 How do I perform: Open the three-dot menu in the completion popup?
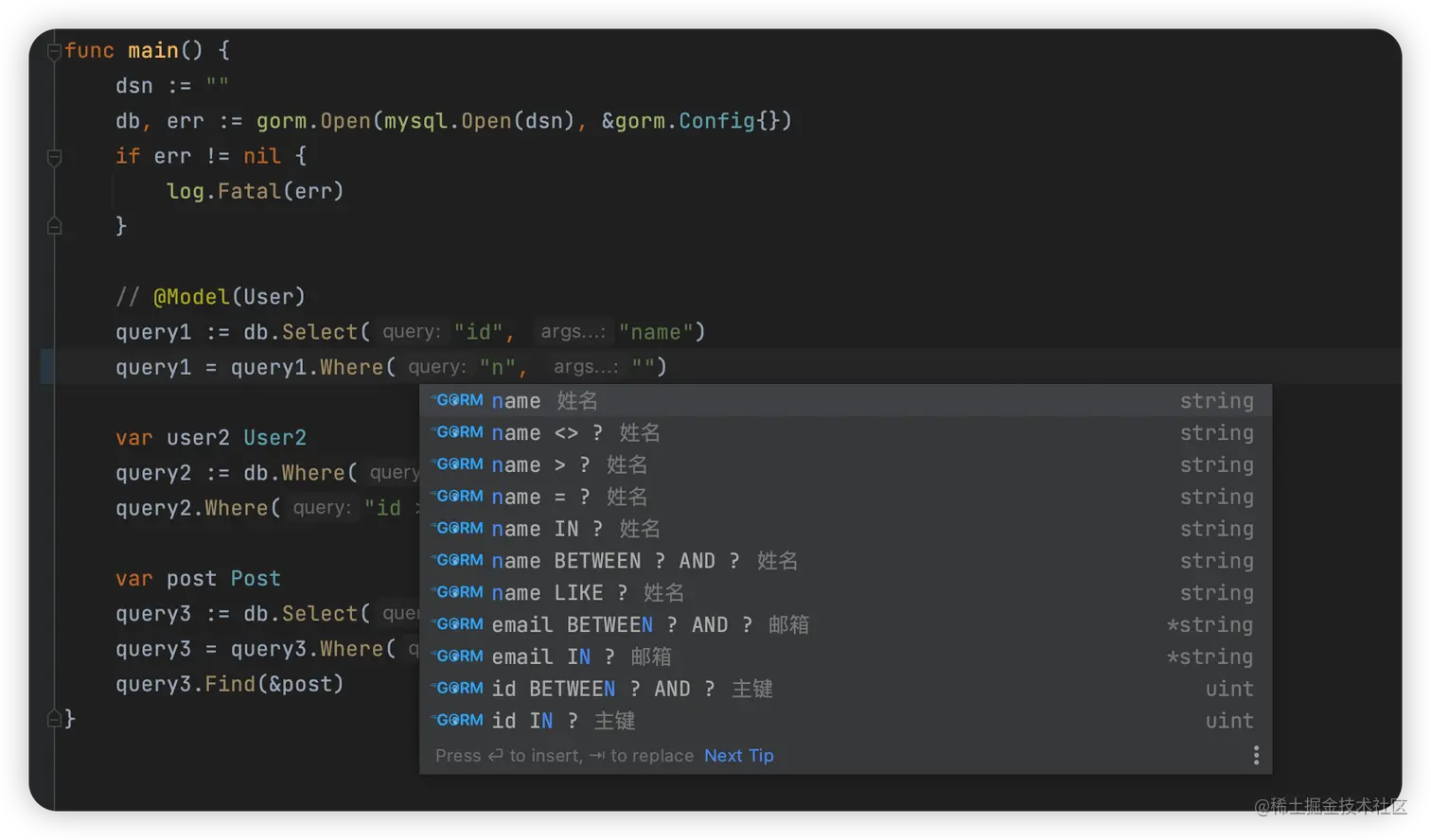click(1256, 755)
